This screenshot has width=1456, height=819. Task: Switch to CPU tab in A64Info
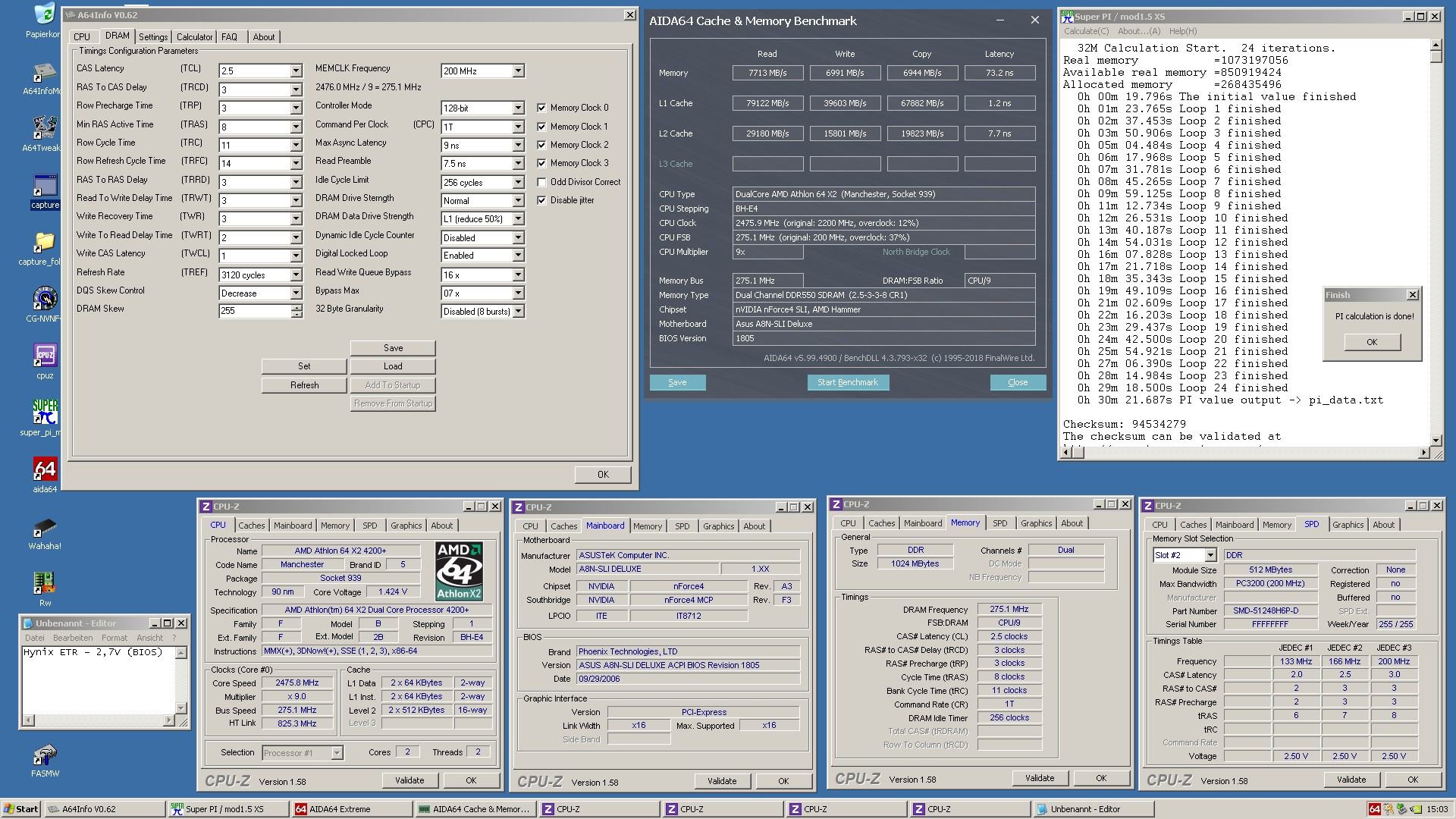coord(82,37)
